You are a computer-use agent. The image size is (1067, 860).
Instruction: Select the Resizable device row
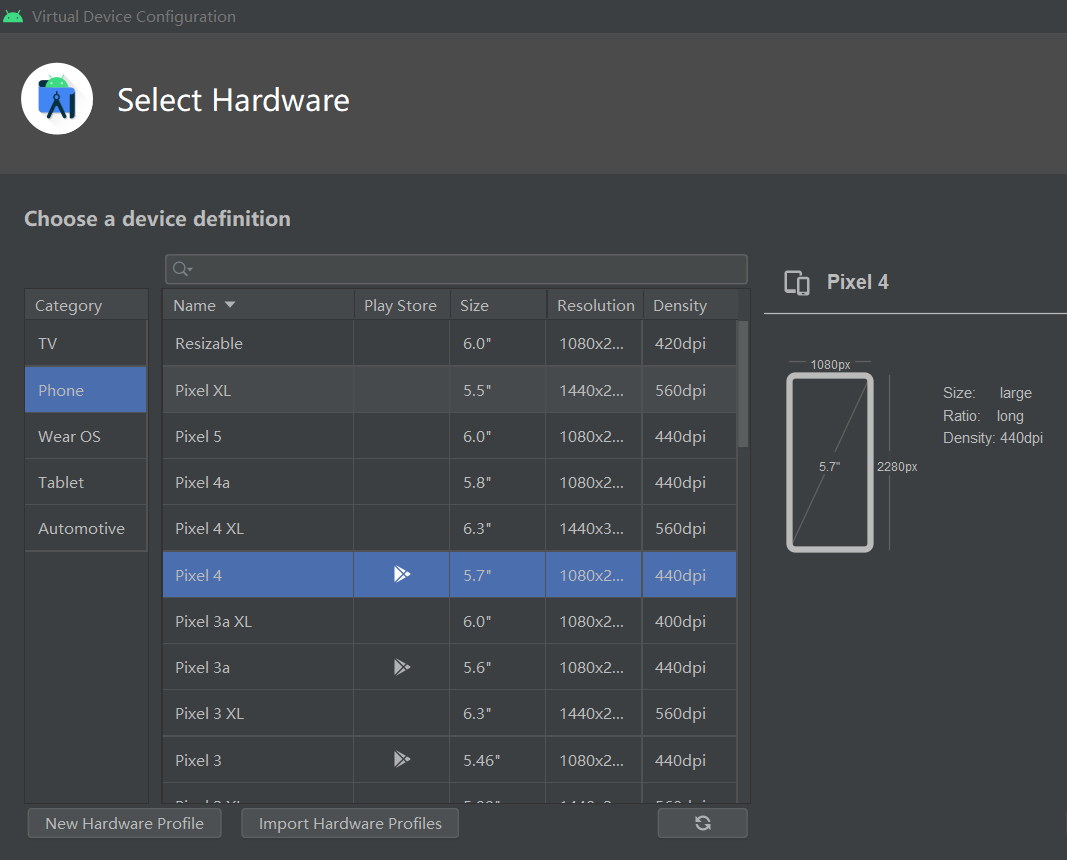coord(449,343)
